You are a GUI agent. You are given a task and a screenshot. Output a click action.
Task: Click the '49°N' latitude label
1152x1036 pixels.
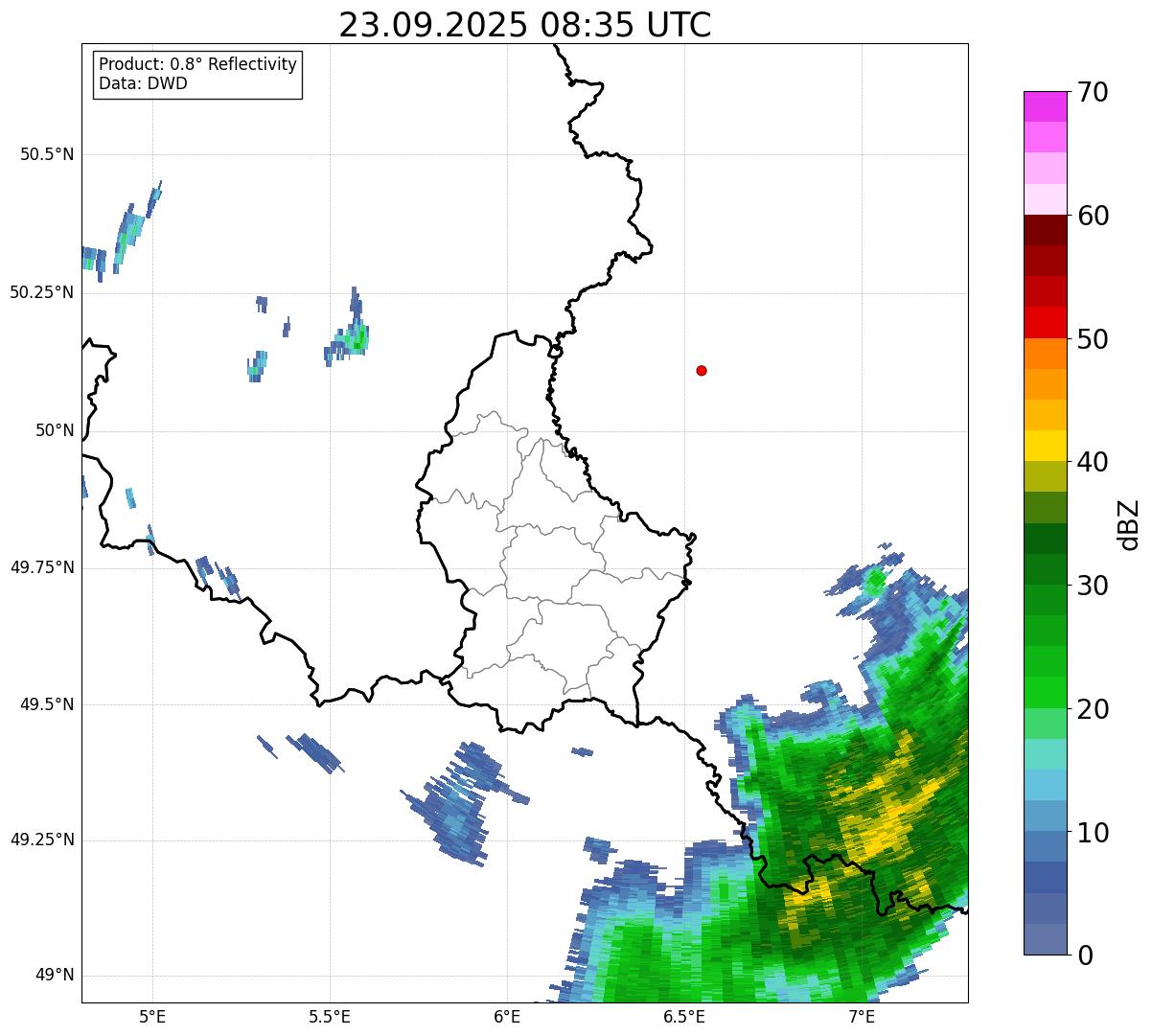[55, 975]
